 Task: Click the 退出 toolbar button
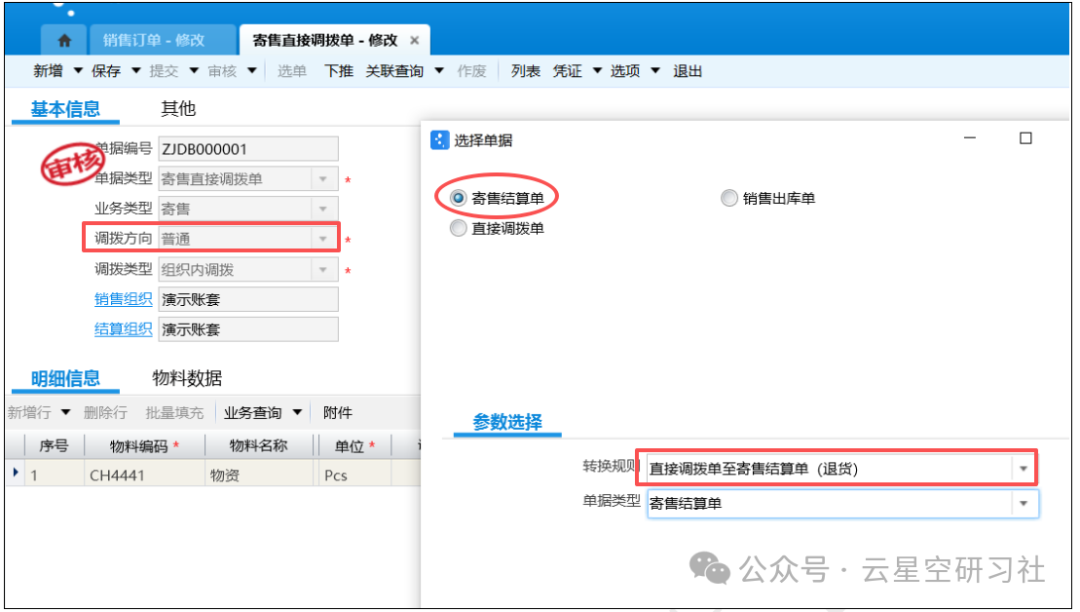(687, 71)
